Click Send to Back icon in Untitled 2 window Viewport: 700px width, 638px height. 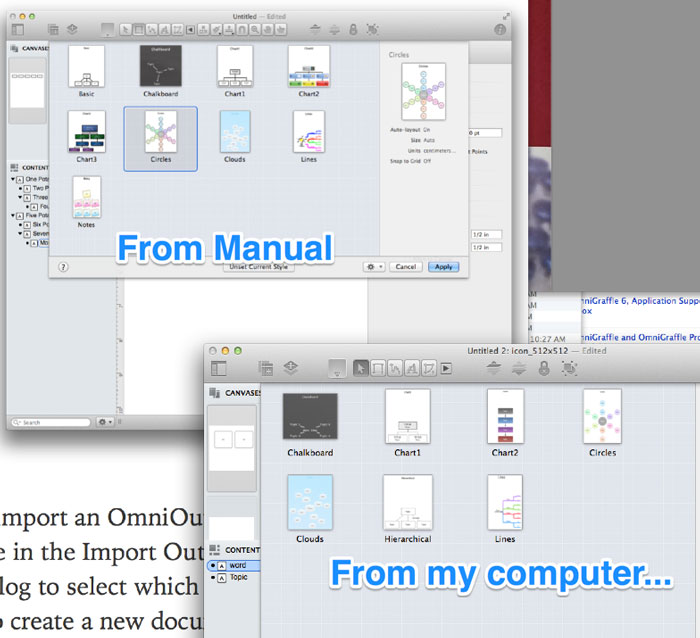click(x=518, y=368)
